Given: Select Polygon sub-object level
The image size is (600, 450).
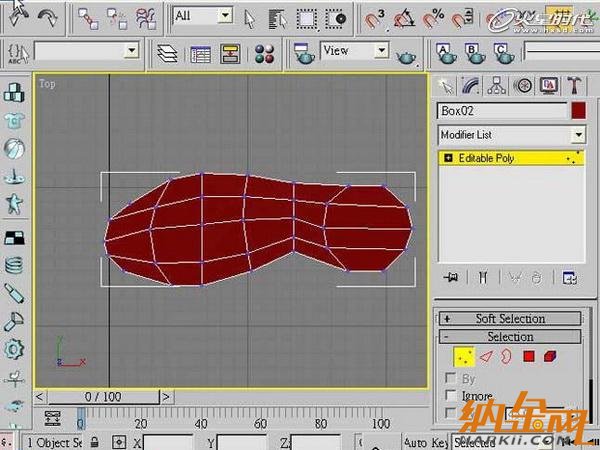Looking at the screenshot, I should coord(529,357).
